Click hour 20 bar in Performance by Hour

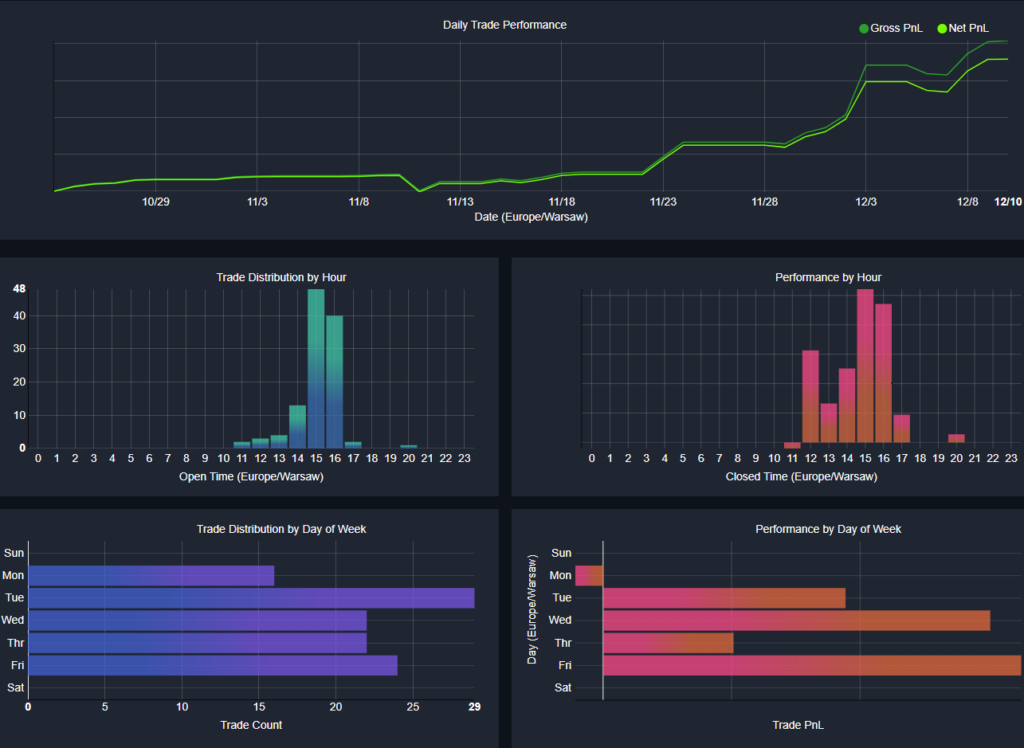956,438
